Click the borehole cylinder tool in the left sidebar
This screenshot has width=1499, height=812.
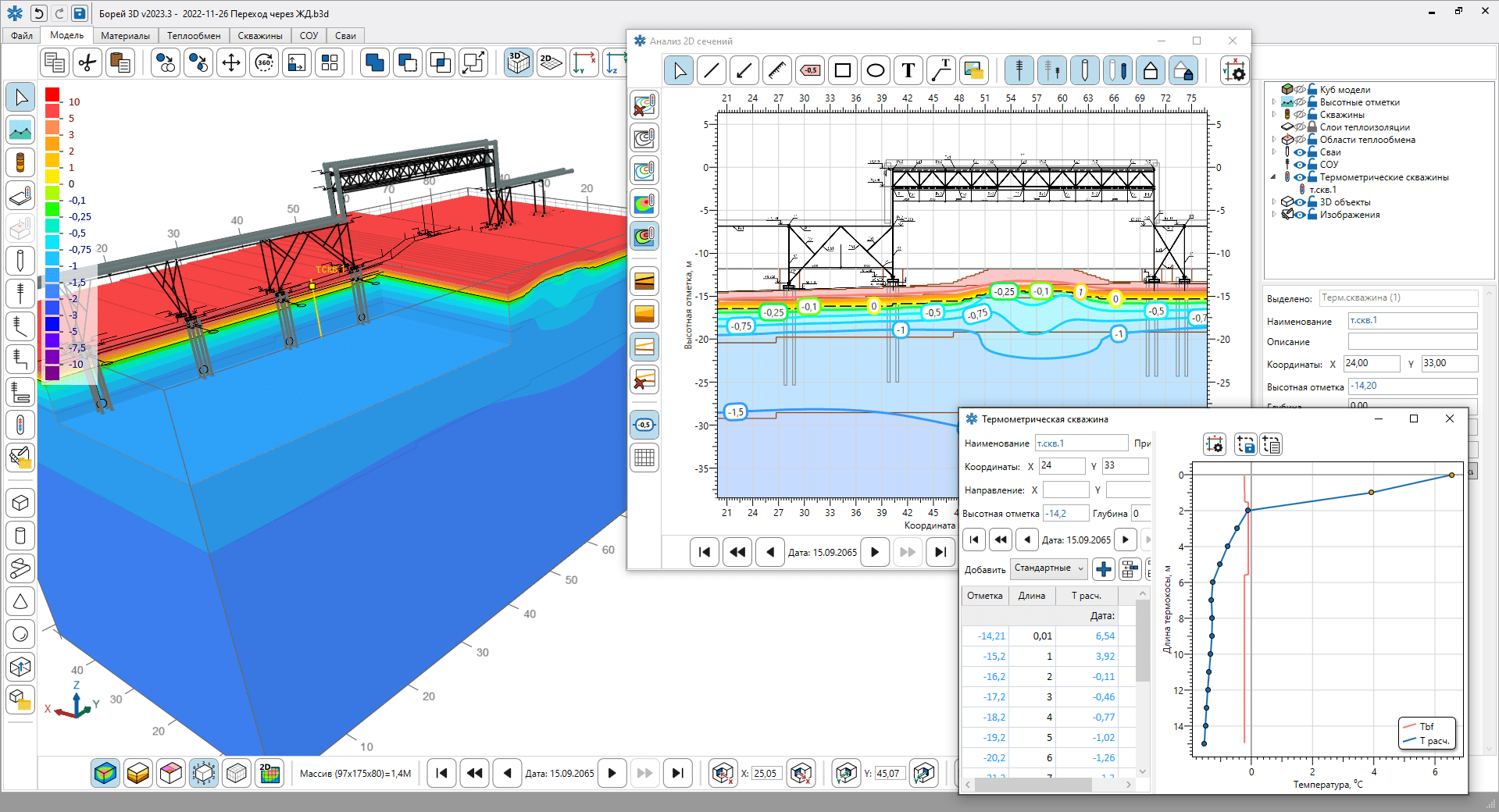click(x=20, y=162)
